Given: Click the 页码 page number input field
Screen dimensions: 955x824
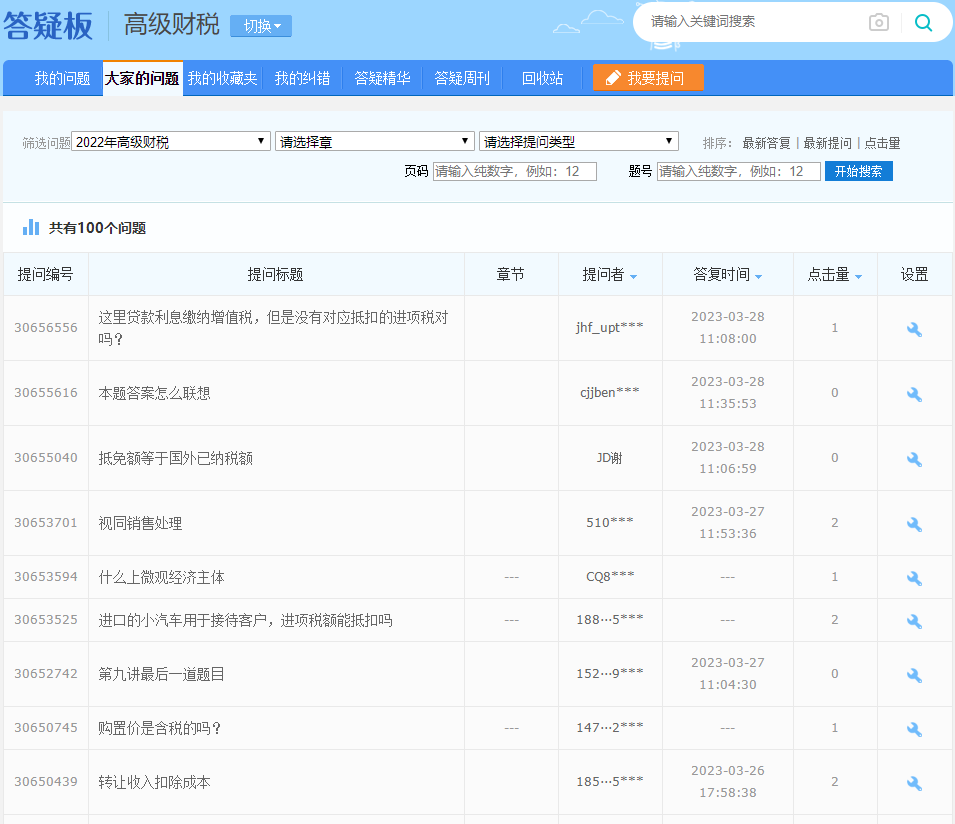Looking at the screenshot, I should (514, 171).
